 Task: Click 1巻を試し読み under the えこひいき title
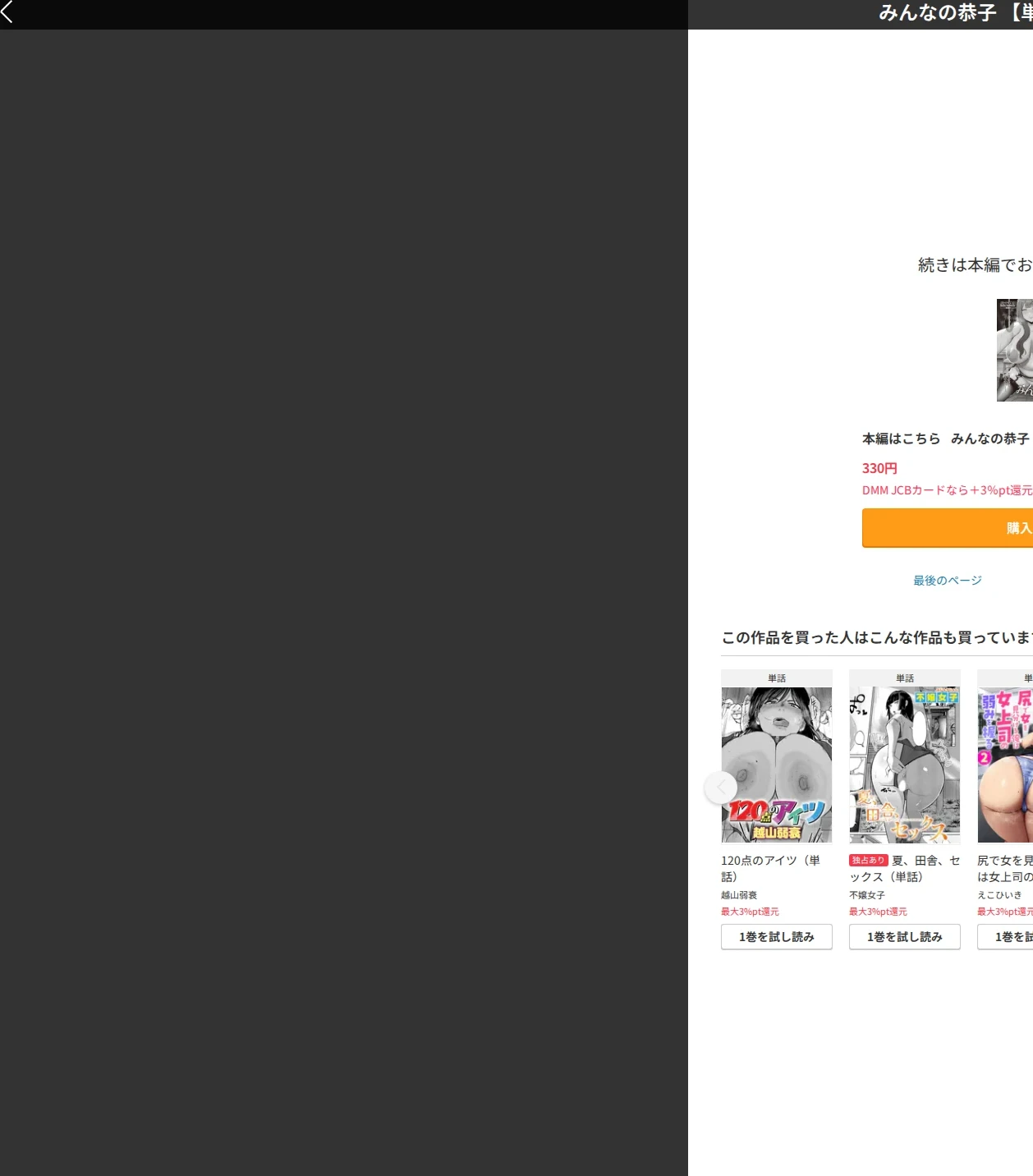1005,937
